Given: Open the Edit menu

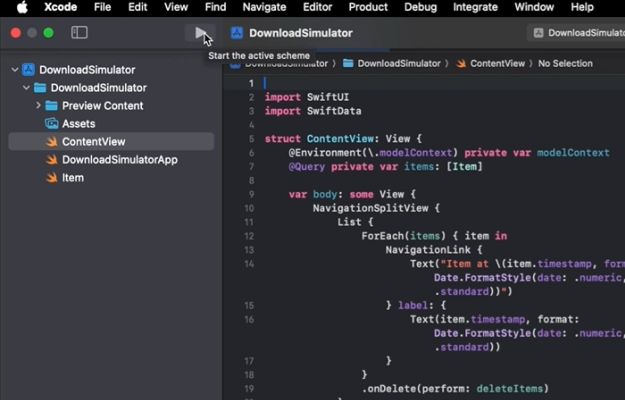Looking at the screenshot, I should 138,7.
